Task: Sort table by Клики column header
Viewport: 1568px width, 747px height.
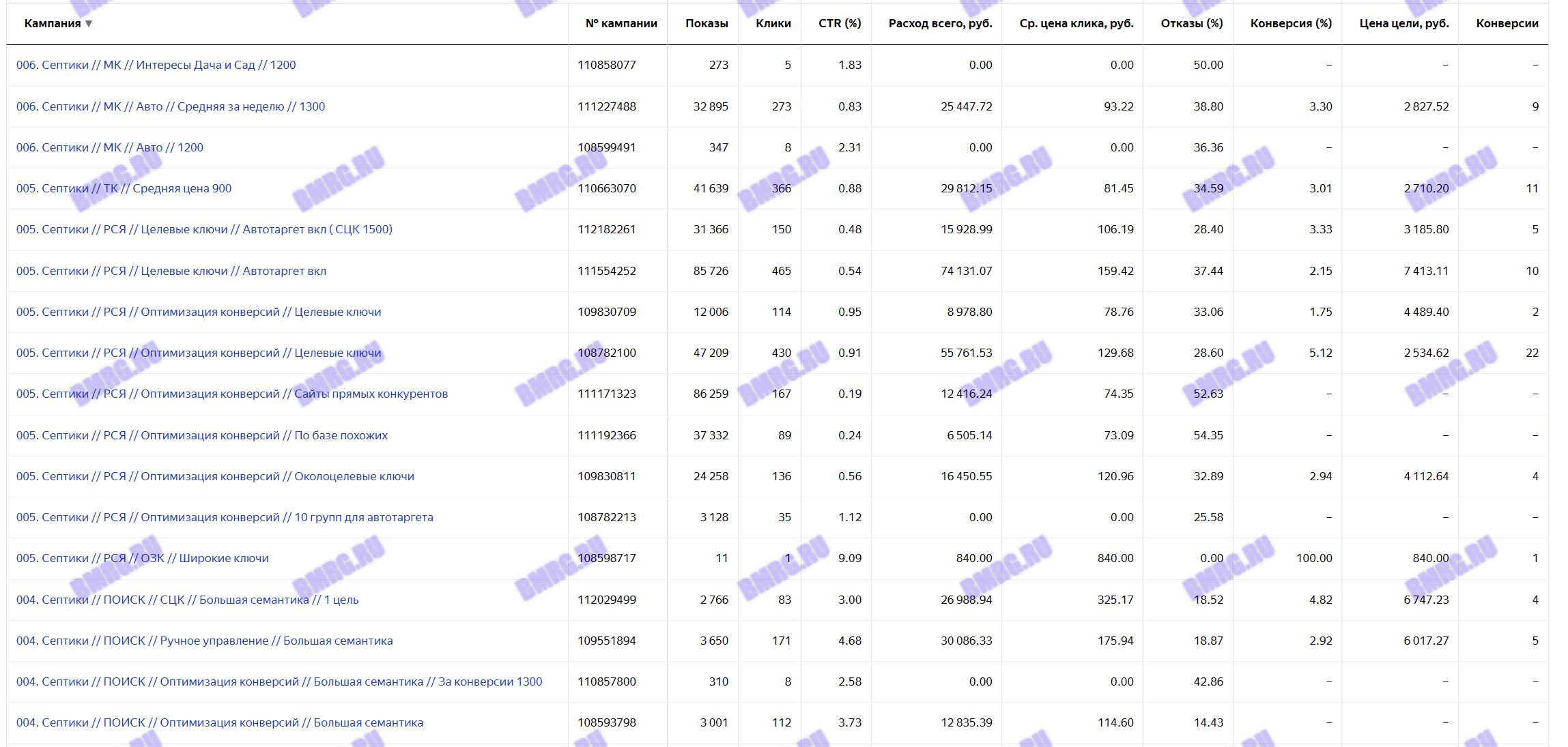Action: pyautogui.click(x=773, y=23)
